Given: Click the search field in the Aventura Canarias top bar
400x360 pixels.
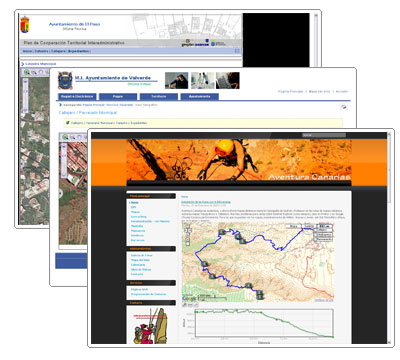Looking at the screenshot, I should click(x=323, y=135).
